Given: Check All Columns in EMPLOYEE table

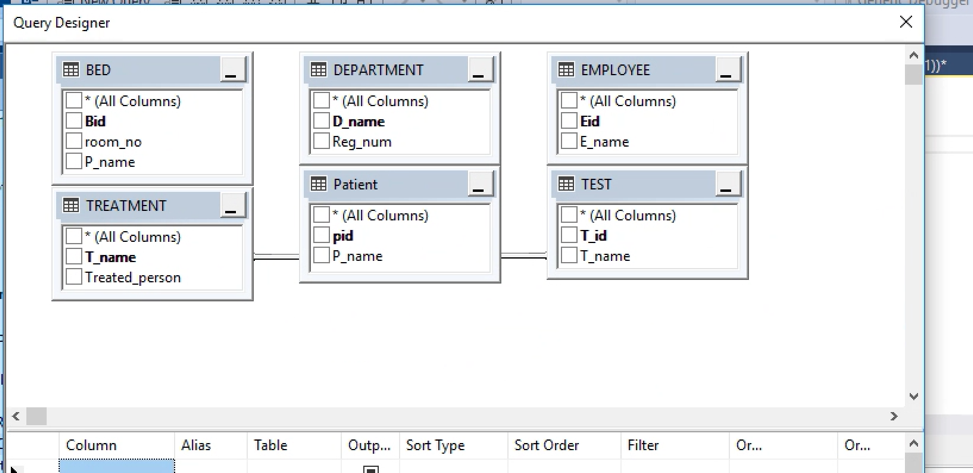Looking at the screenshot, I should [x=569, y=101].
